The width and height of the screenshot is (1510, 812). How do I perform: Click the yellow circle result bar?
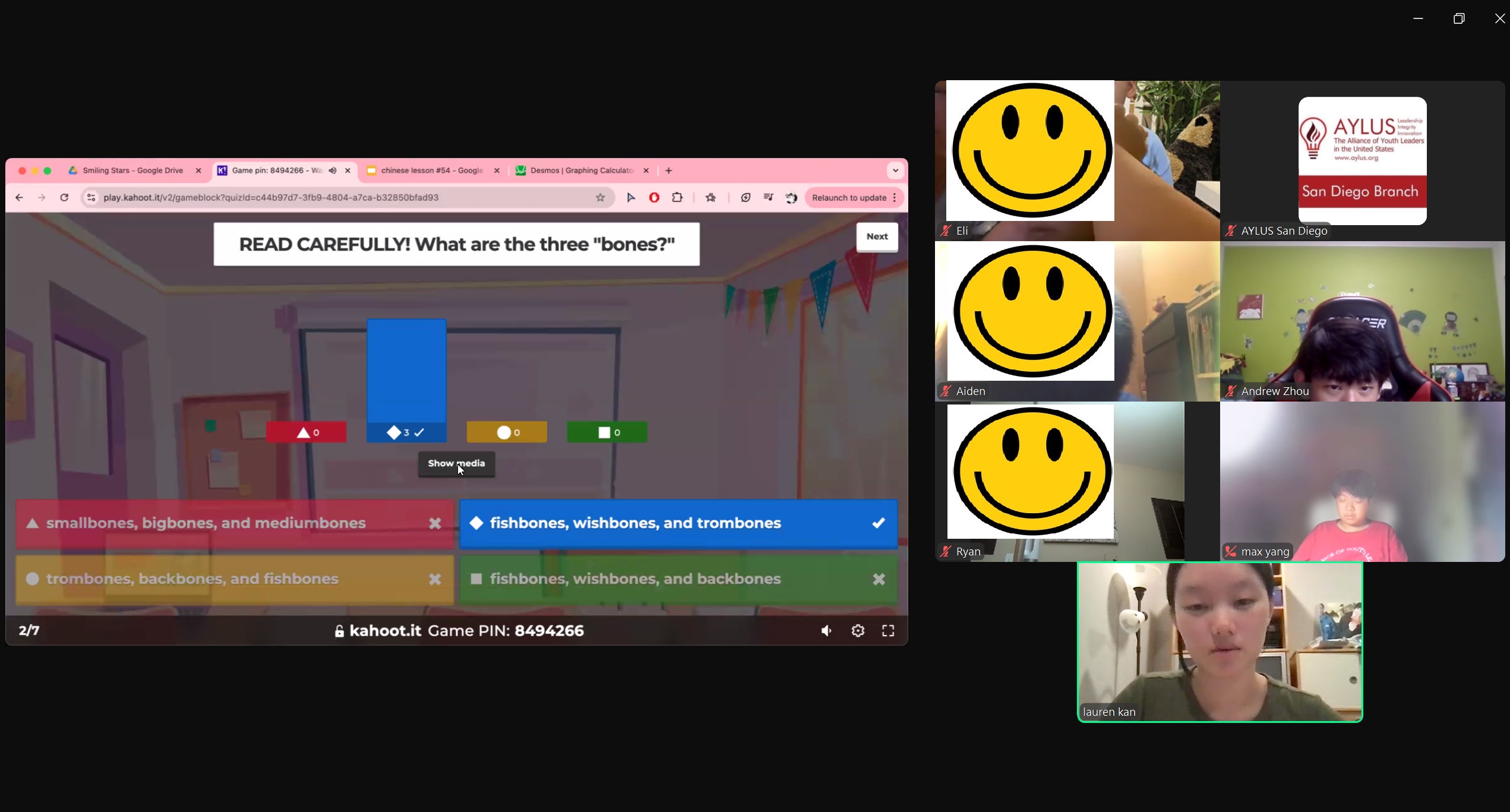point(507,432)
